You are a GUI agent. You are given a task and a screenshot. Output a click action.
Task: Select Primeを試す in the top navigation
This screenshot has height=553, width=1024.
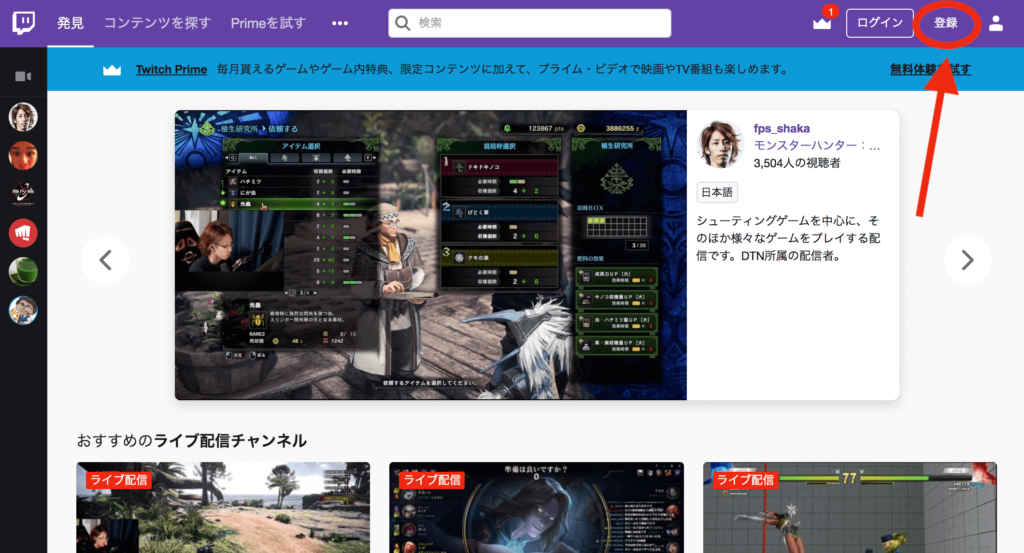tap(268, 23)
